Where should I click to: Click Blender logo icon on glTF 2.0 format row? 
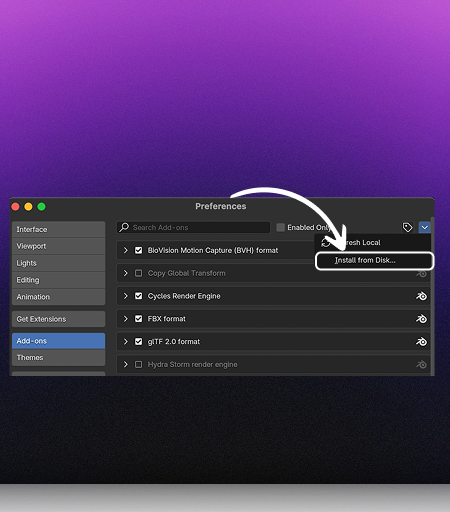point(421,342)
